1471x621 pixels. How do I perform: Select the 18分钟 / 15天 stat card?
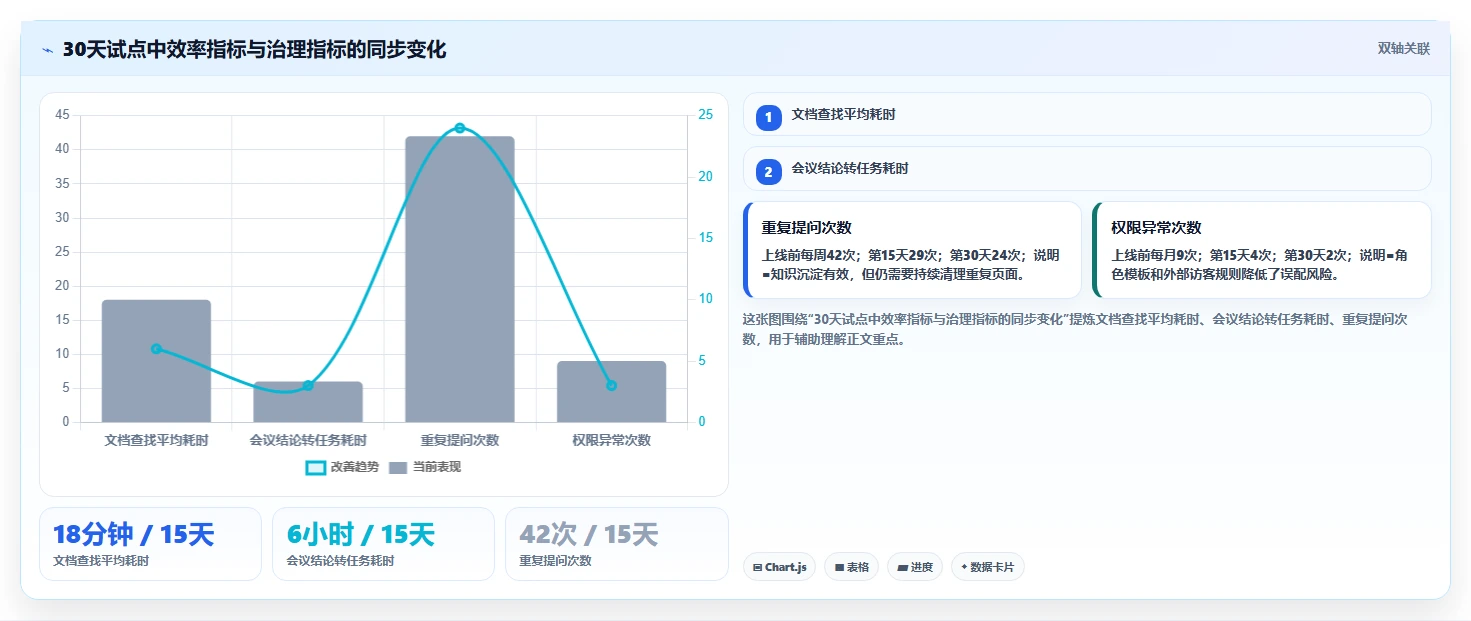(150, 544)
